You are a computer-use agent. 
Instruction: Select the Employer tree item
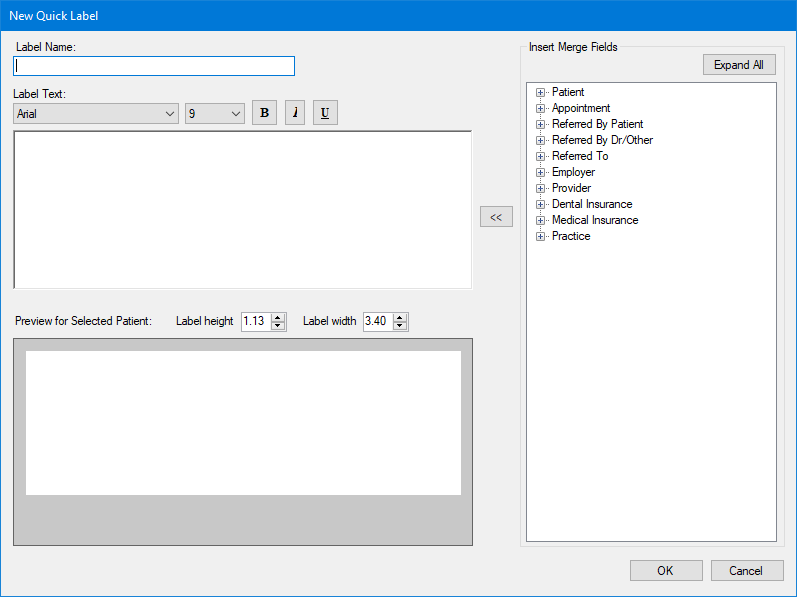point(573,172)
